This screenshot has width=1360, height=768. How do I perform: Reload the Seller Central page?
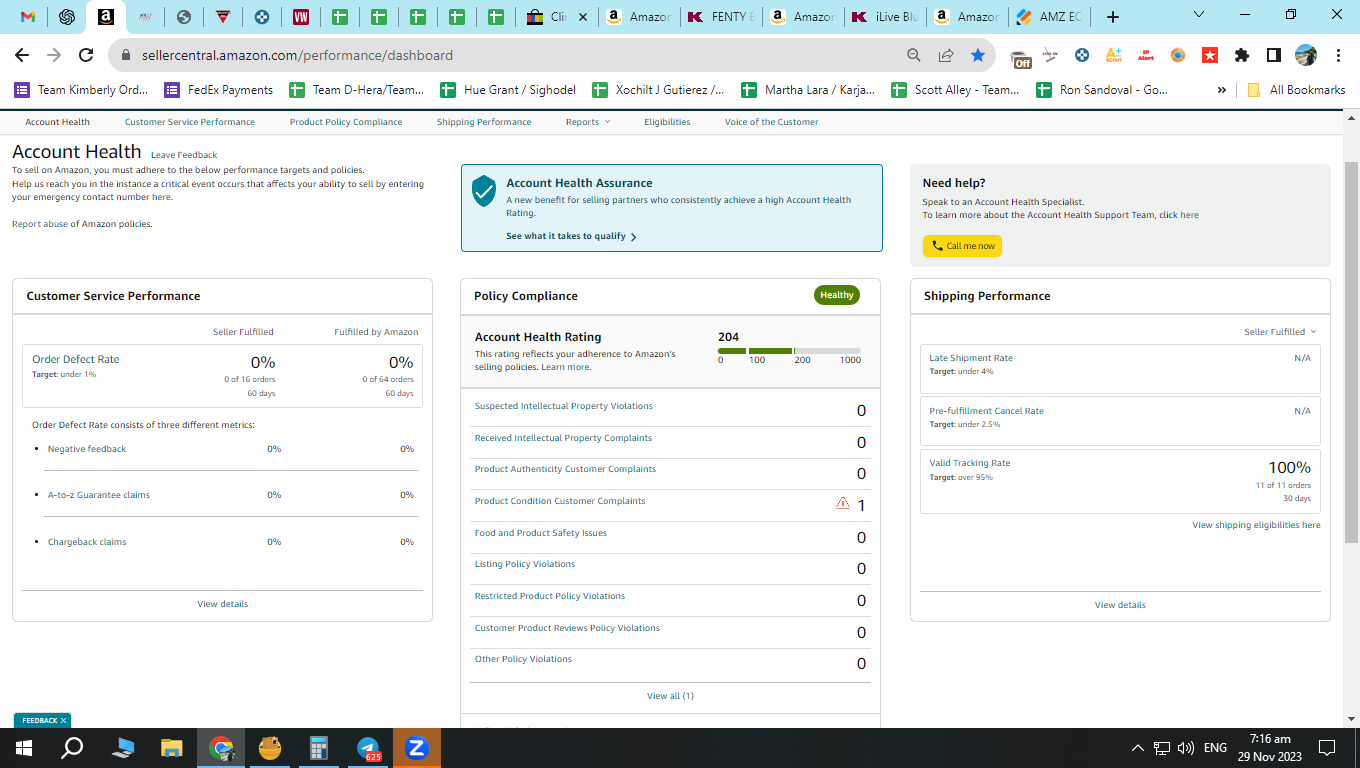[86, 55]
